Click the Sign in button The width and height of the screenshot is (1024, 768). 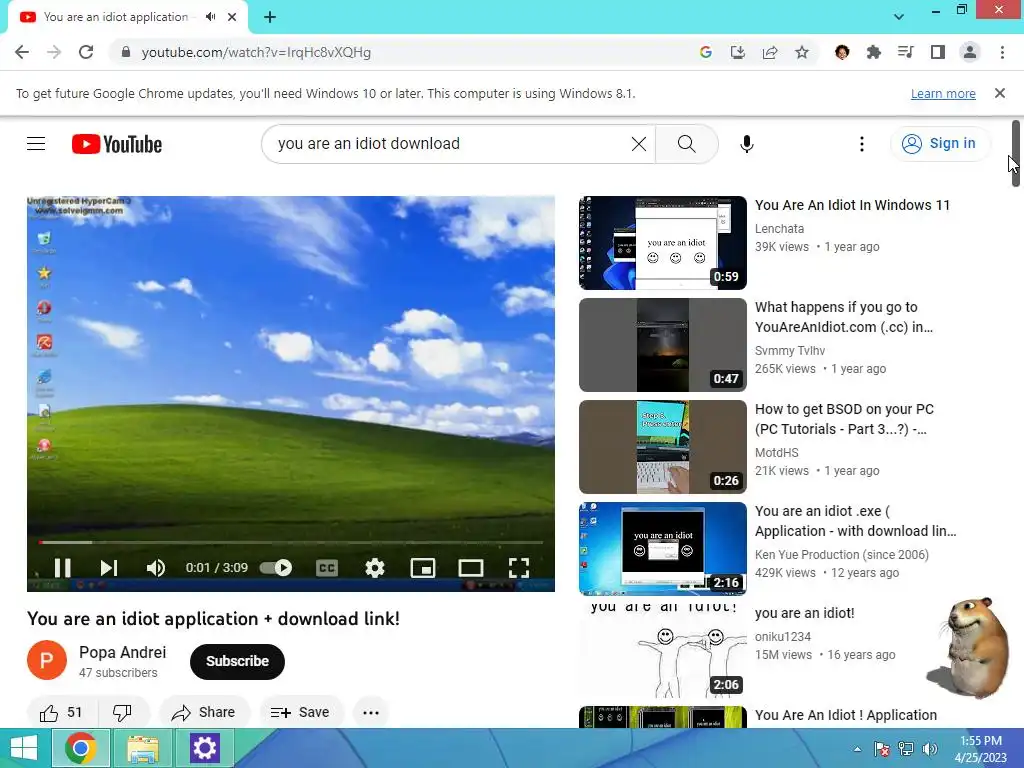pyautogui.click(x=938, y=144)
